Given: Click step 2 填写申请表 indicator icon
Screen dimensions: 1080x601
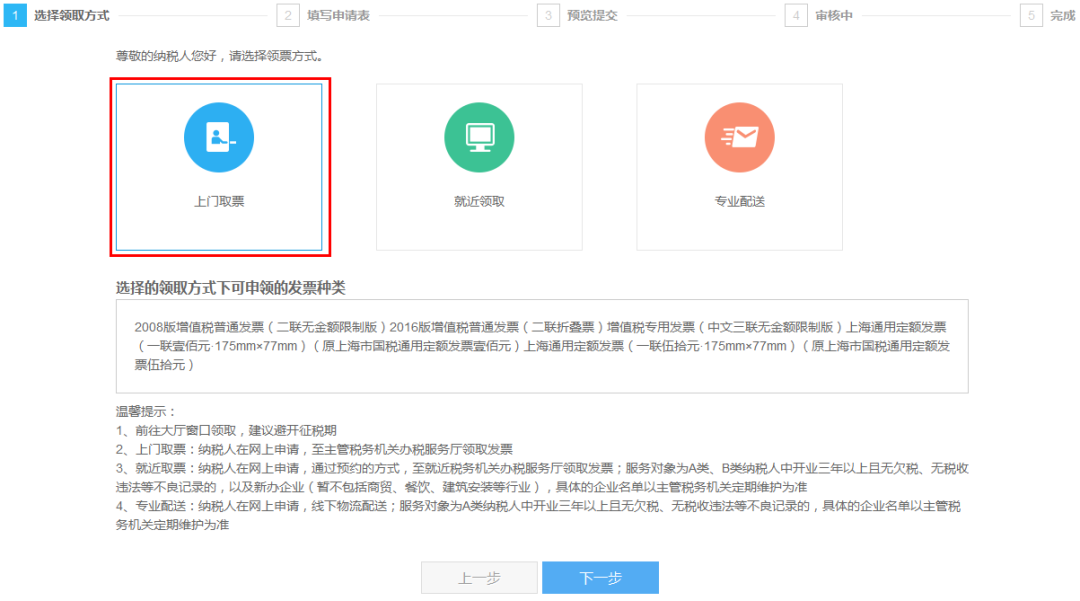Looking at the screenshot, I should click(287, 16).
